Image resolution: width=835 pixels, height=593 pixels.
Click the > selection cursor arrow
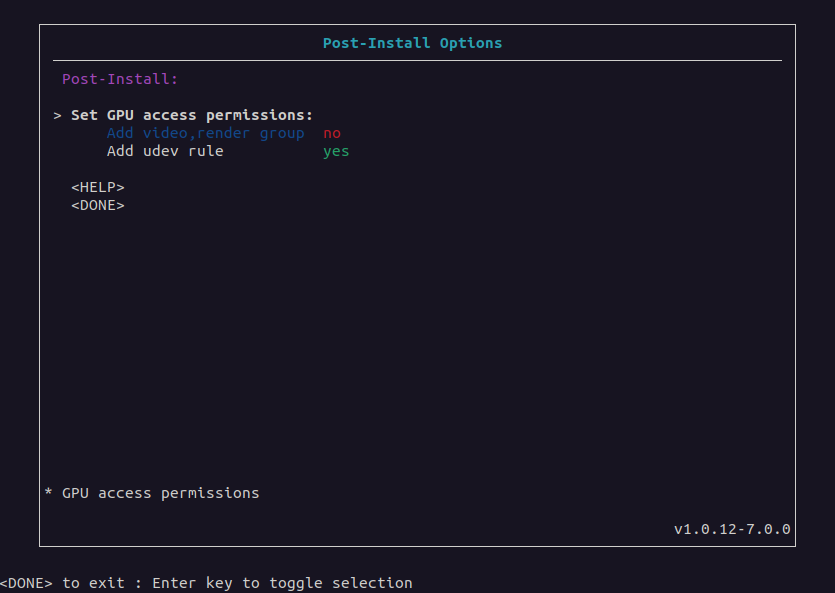tap(58, 116)
